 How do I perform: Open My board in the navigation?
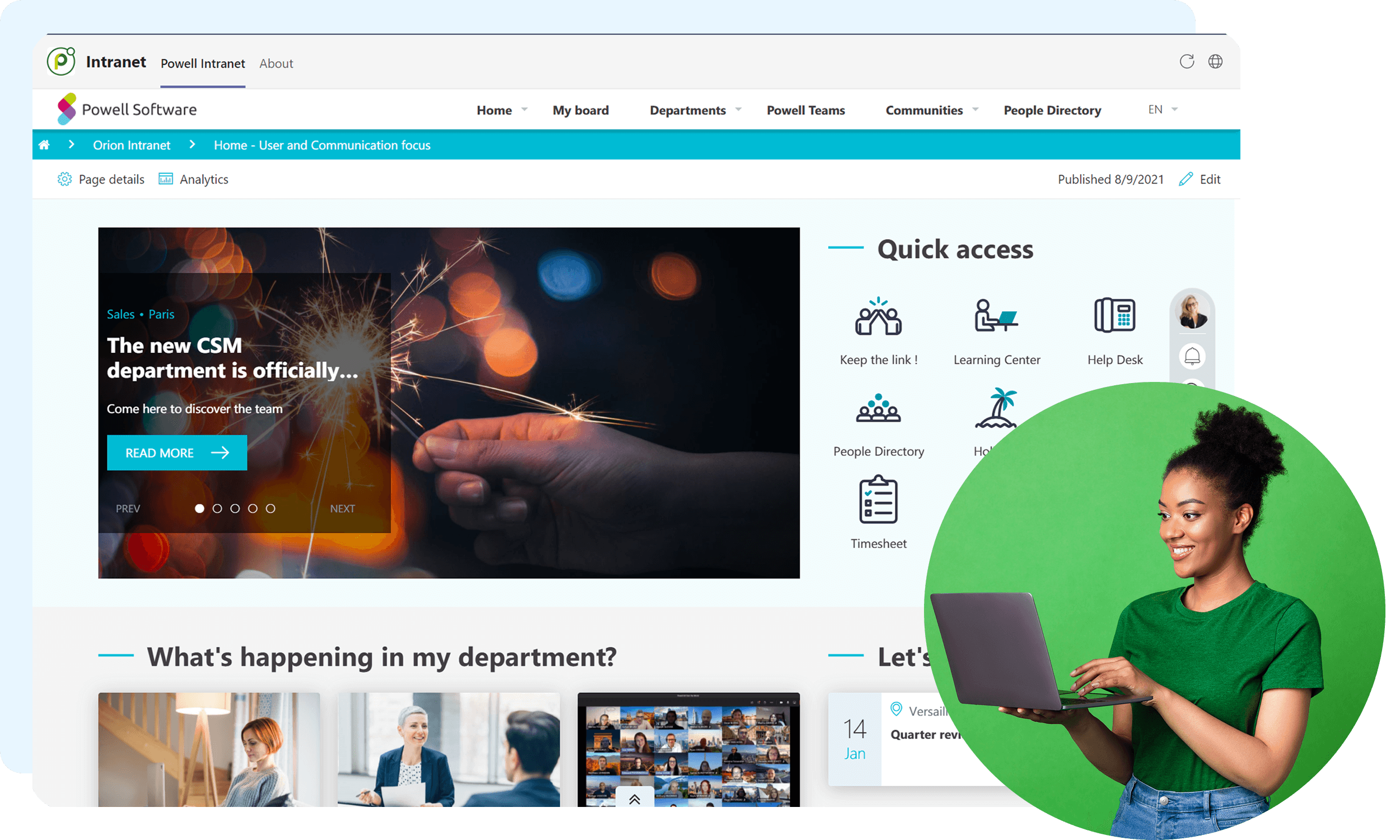pyautogui.click(x=581, y=110)
